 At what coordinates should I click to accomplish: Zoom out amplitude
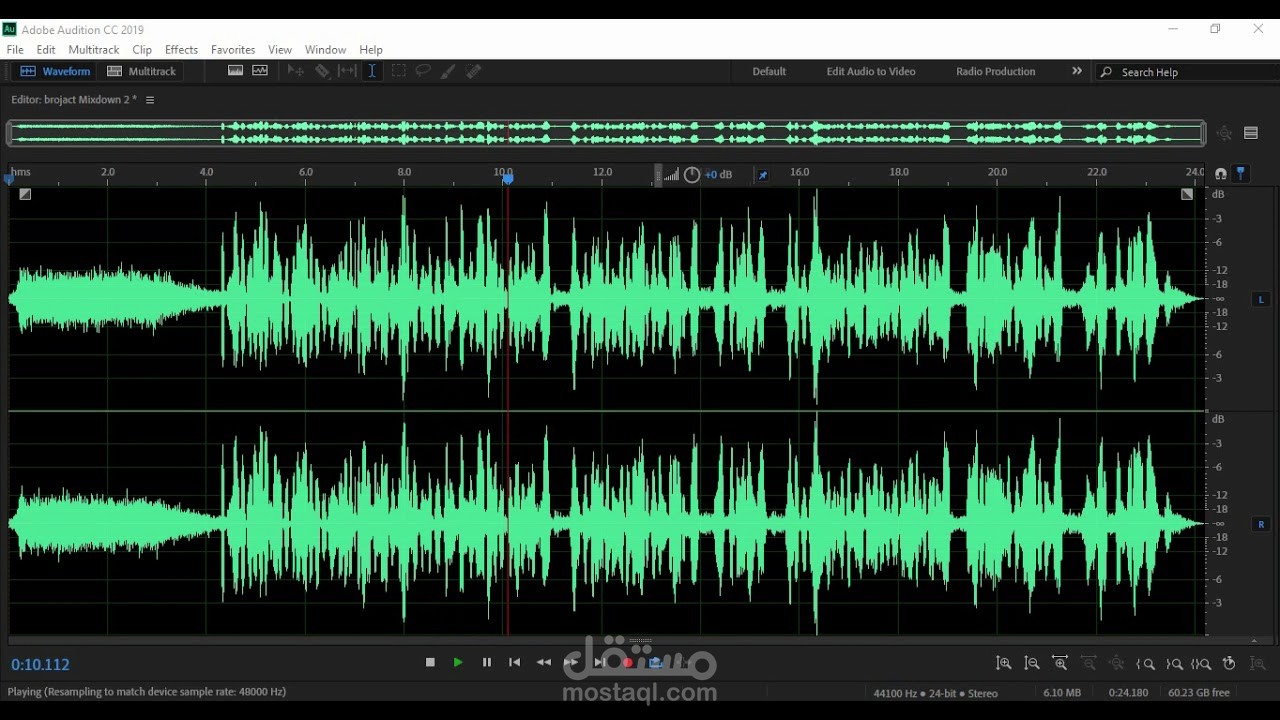pyautogui.click(x=1032, y=663)
